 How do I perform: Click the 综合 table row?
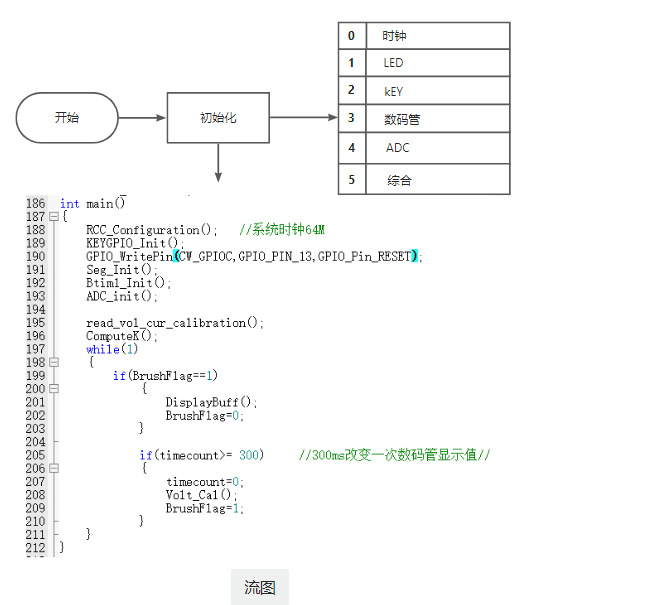pos(424,179)
